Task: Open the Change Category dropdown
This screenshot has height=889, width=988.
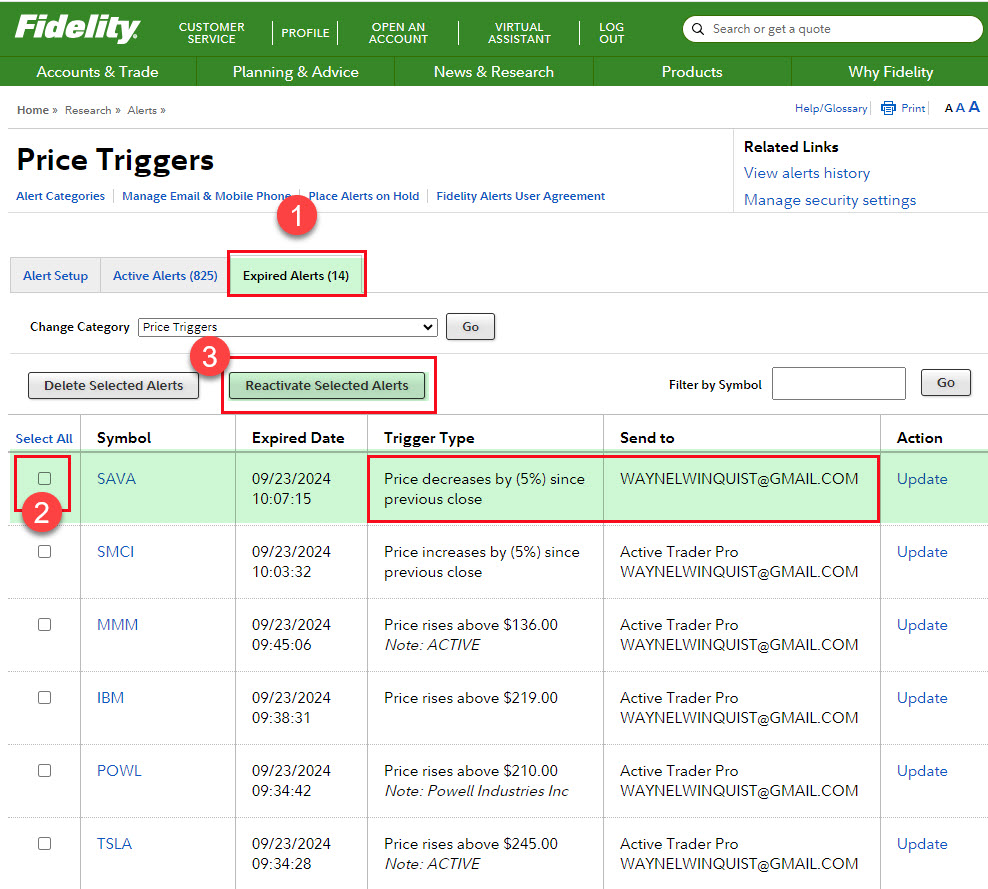Action: click(x=288, y=327)
